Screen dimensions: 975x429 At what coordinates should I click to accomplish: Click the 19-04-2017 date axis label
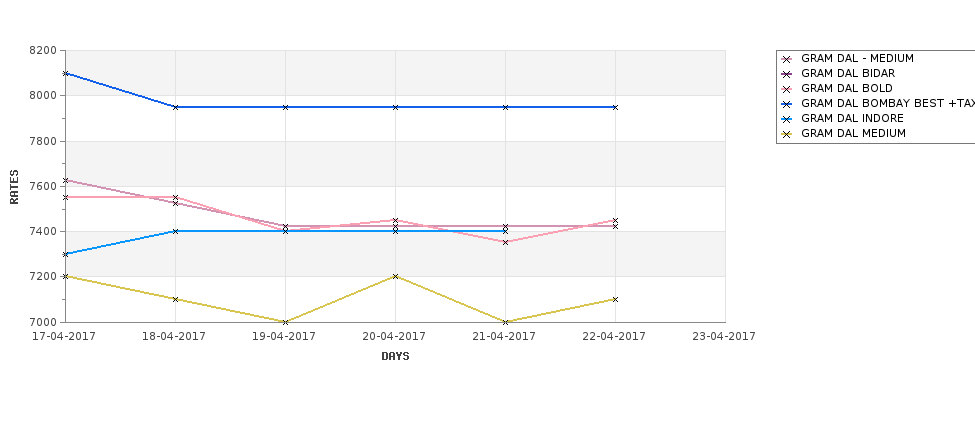[284, 336]
